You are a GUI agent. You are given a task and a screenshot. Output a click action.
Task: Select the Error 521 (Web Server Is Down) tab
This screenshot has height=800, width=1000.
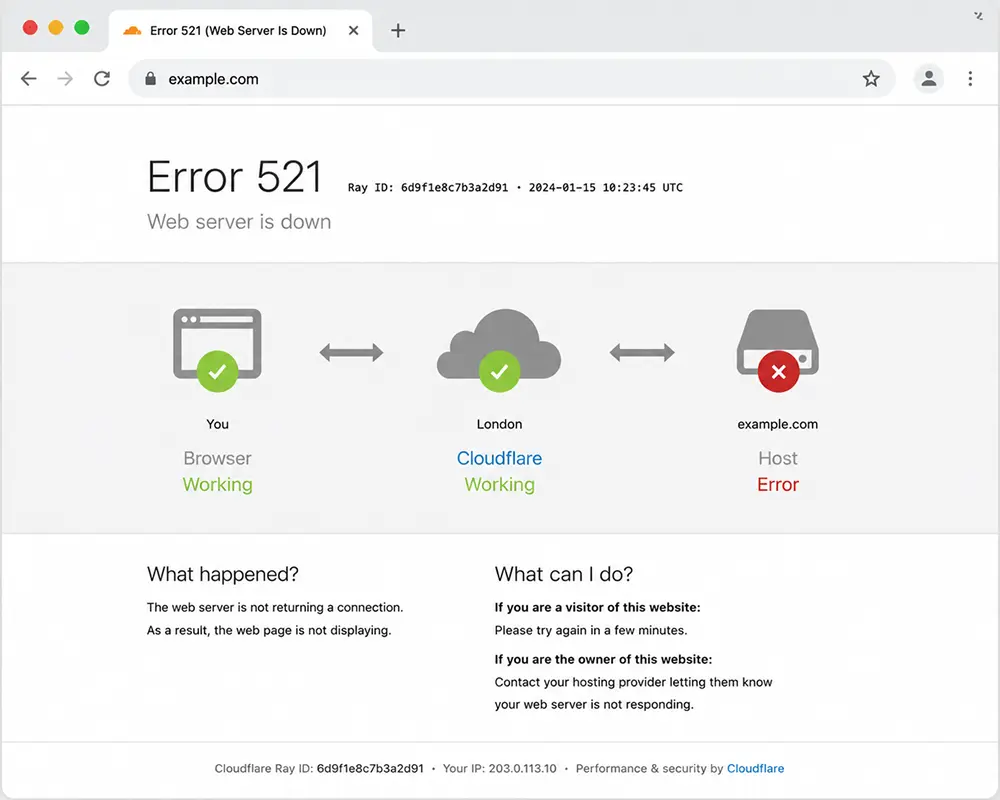point(240,30)
